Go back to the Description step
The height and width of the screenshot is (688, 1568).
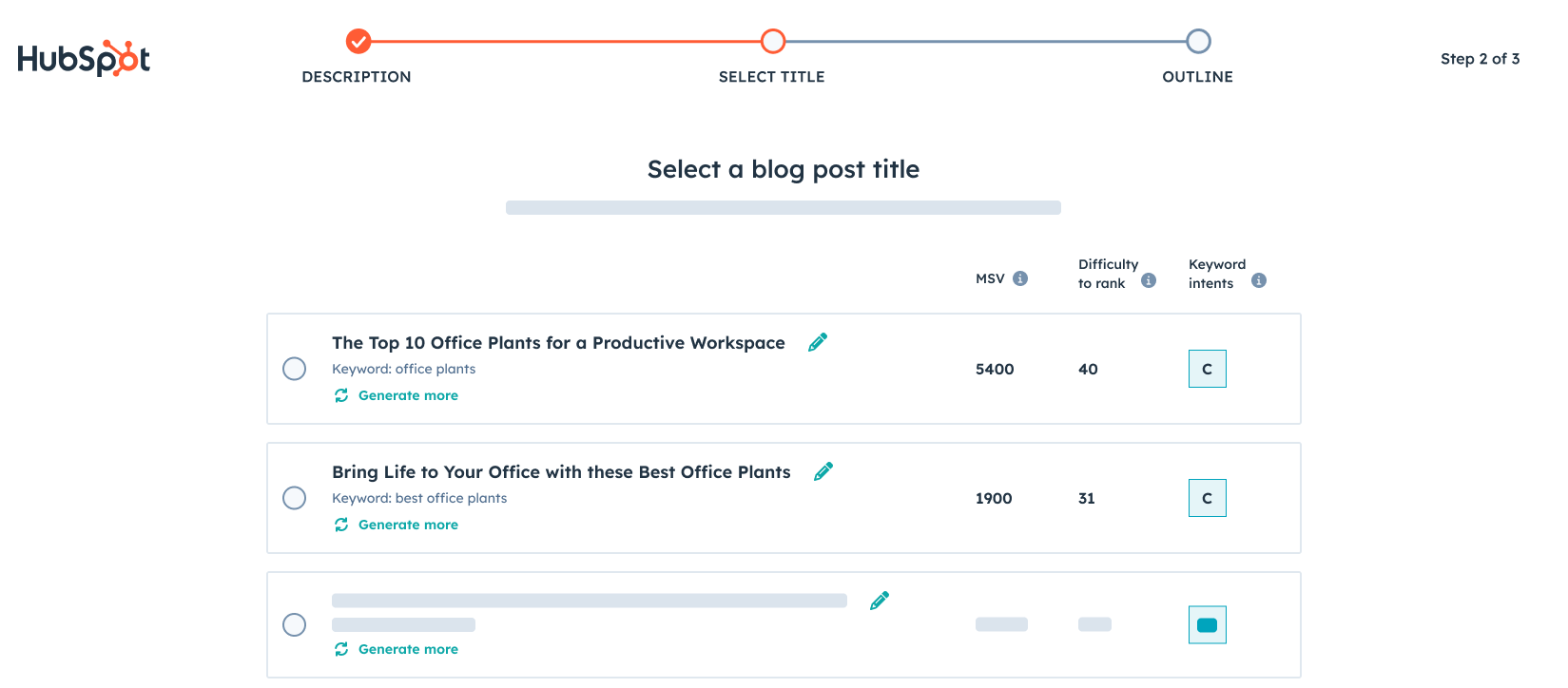[357, 42]
